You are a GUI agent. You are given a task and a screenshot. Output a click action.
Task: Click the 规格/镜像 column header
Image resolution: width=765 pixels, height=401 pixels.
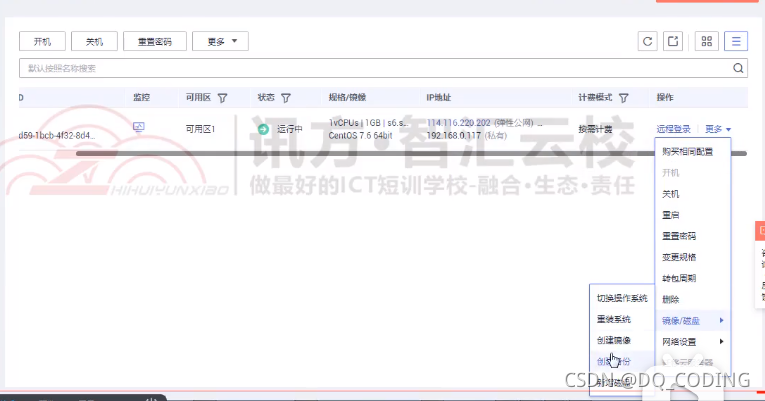coord(347,98)
